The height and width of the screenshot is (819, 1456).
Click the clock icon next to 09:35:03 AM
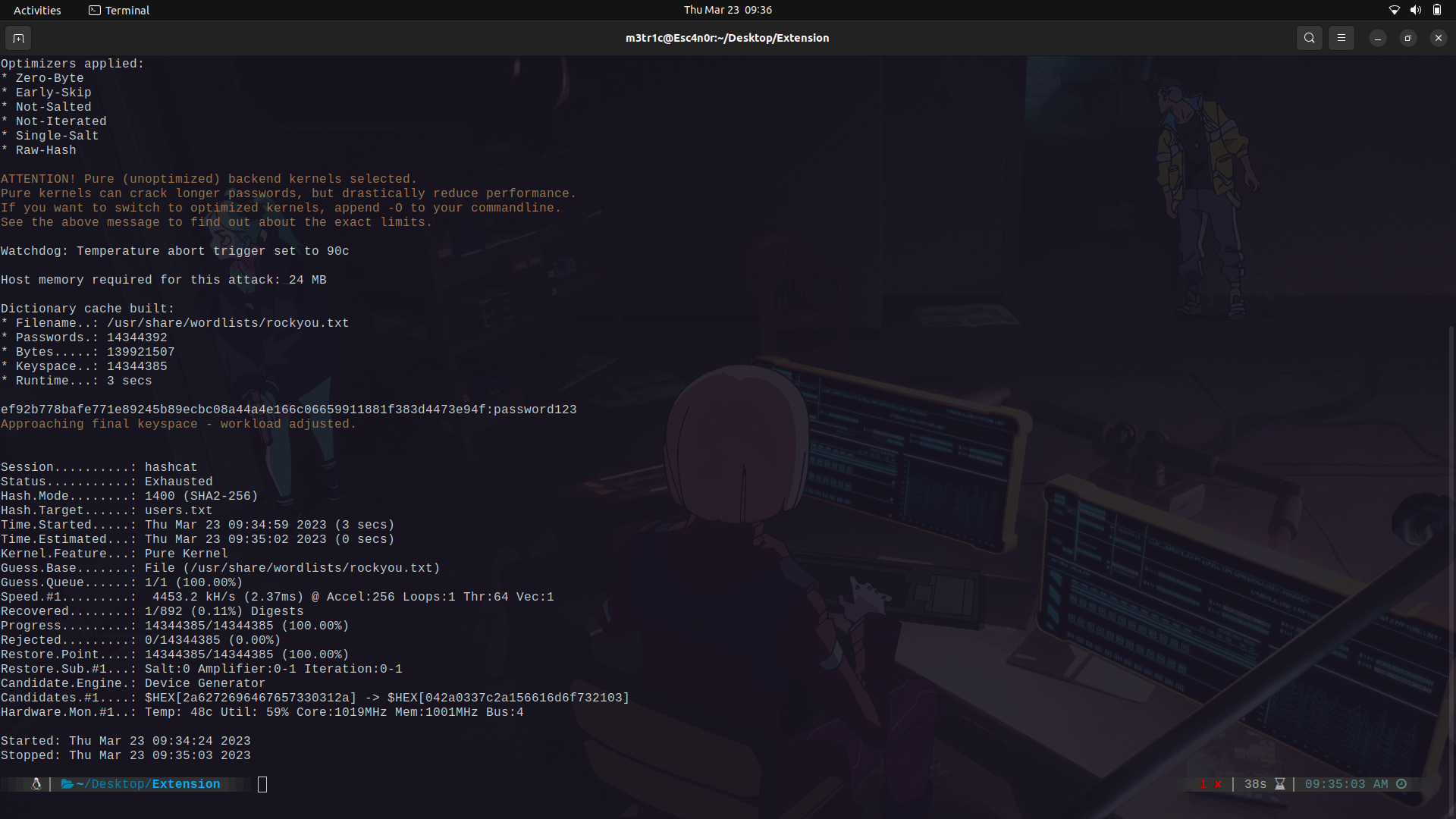click(1401, 784)
